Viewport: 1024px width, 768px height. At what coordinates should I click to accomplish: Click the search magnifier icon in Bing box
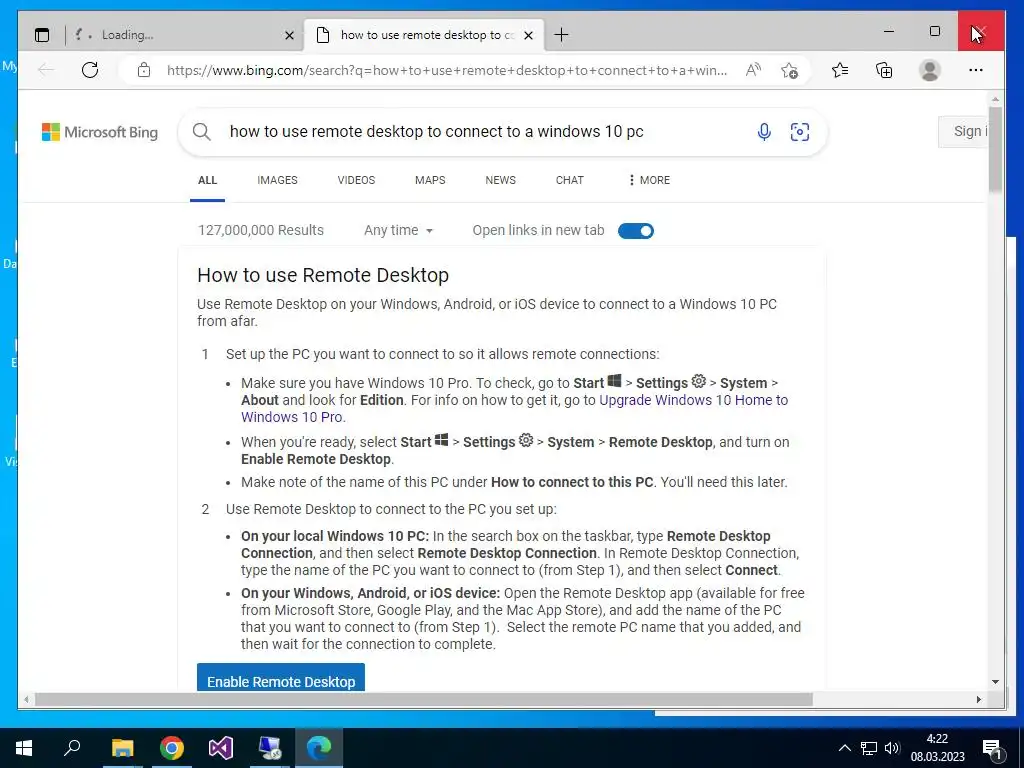[x=202, y=132]
